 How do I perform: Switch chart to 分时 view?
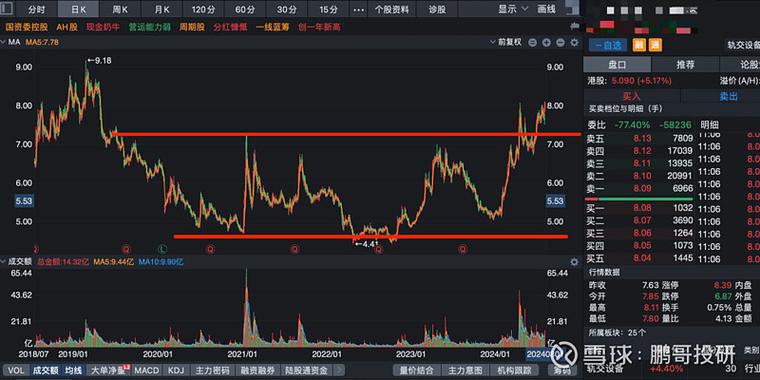[36, 9]
